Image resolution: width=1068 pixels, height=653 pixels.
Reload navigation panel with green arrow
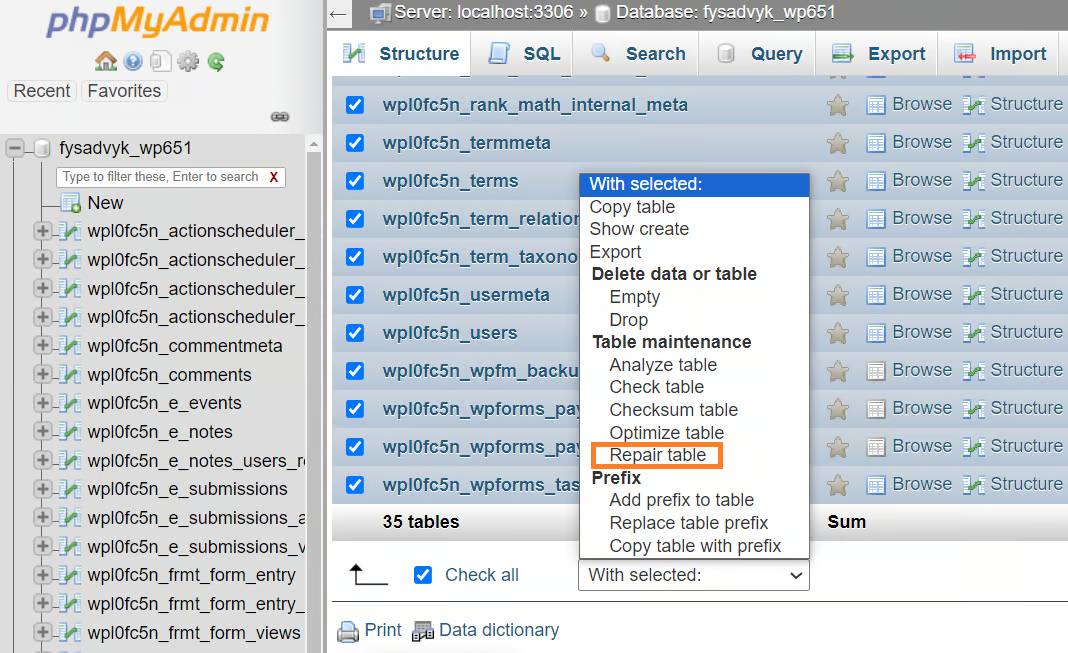(215, 62)
